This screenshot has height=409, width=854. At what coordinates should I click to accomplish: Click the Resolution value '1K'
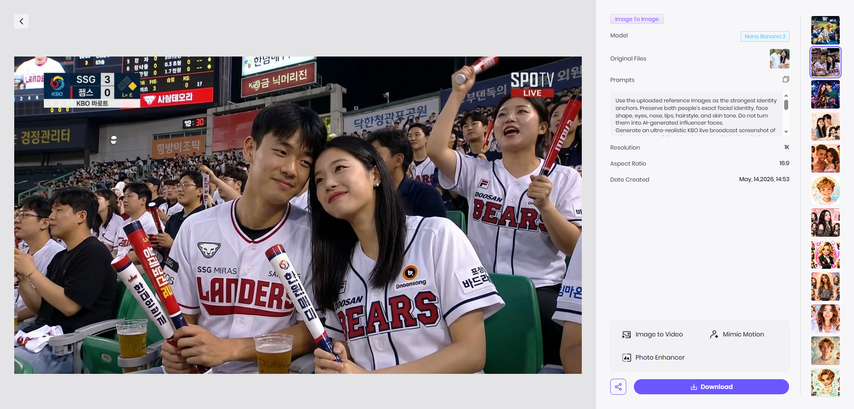[786, 147]
